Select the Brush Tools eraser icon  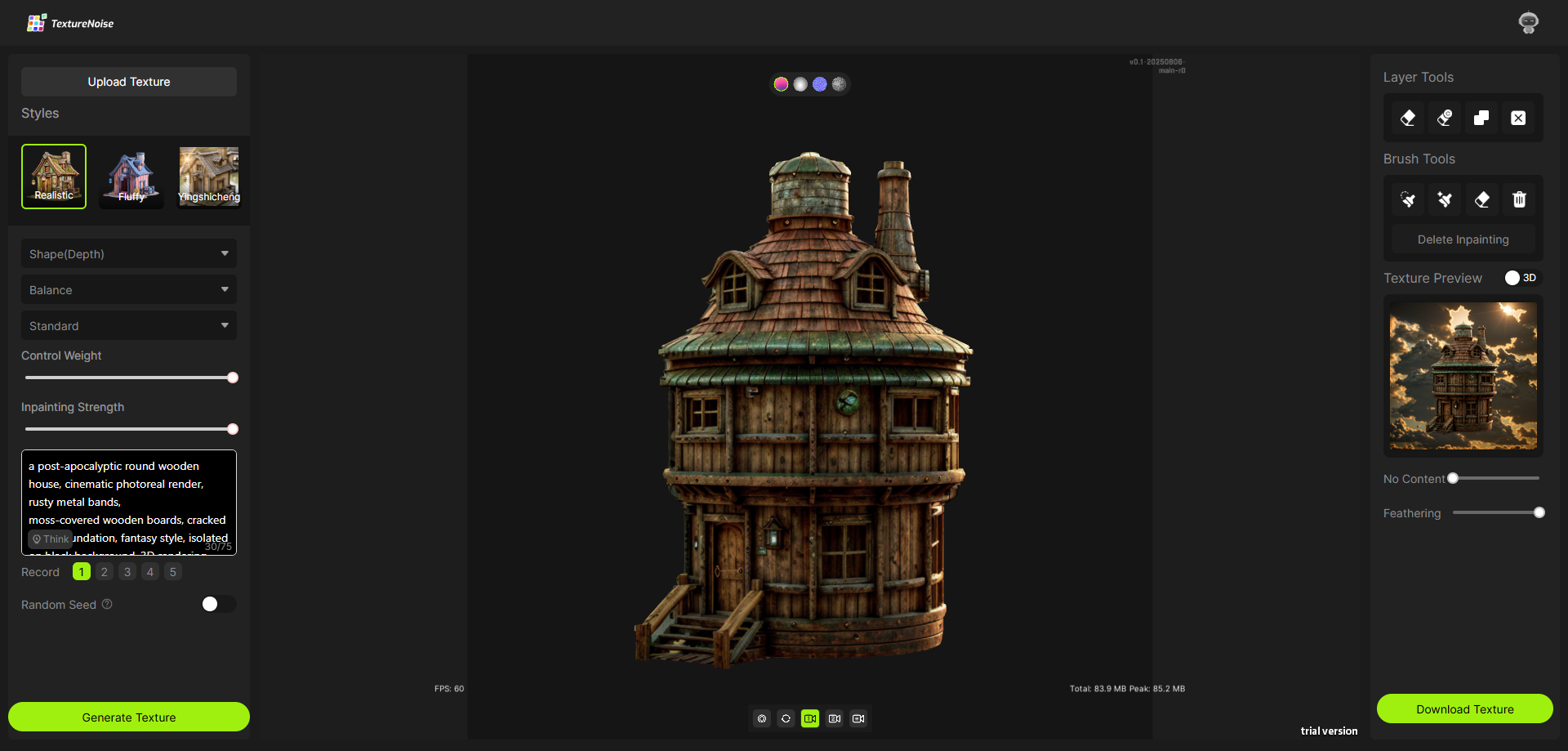[1482, 199]
